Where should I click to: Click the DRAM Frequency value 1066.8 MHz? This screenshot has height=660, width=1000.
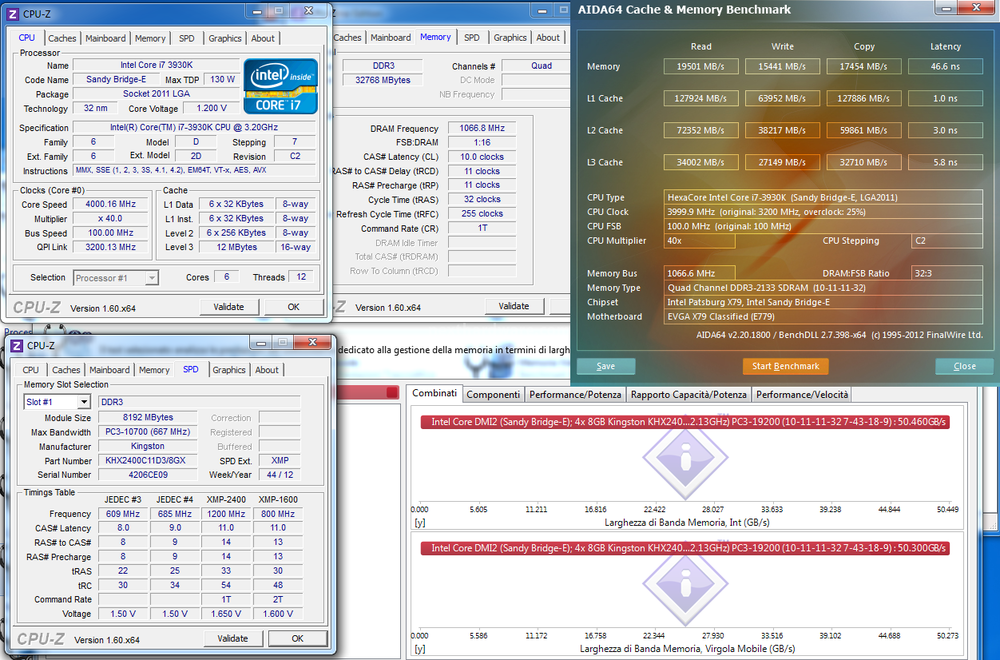(x=482, y=128)
